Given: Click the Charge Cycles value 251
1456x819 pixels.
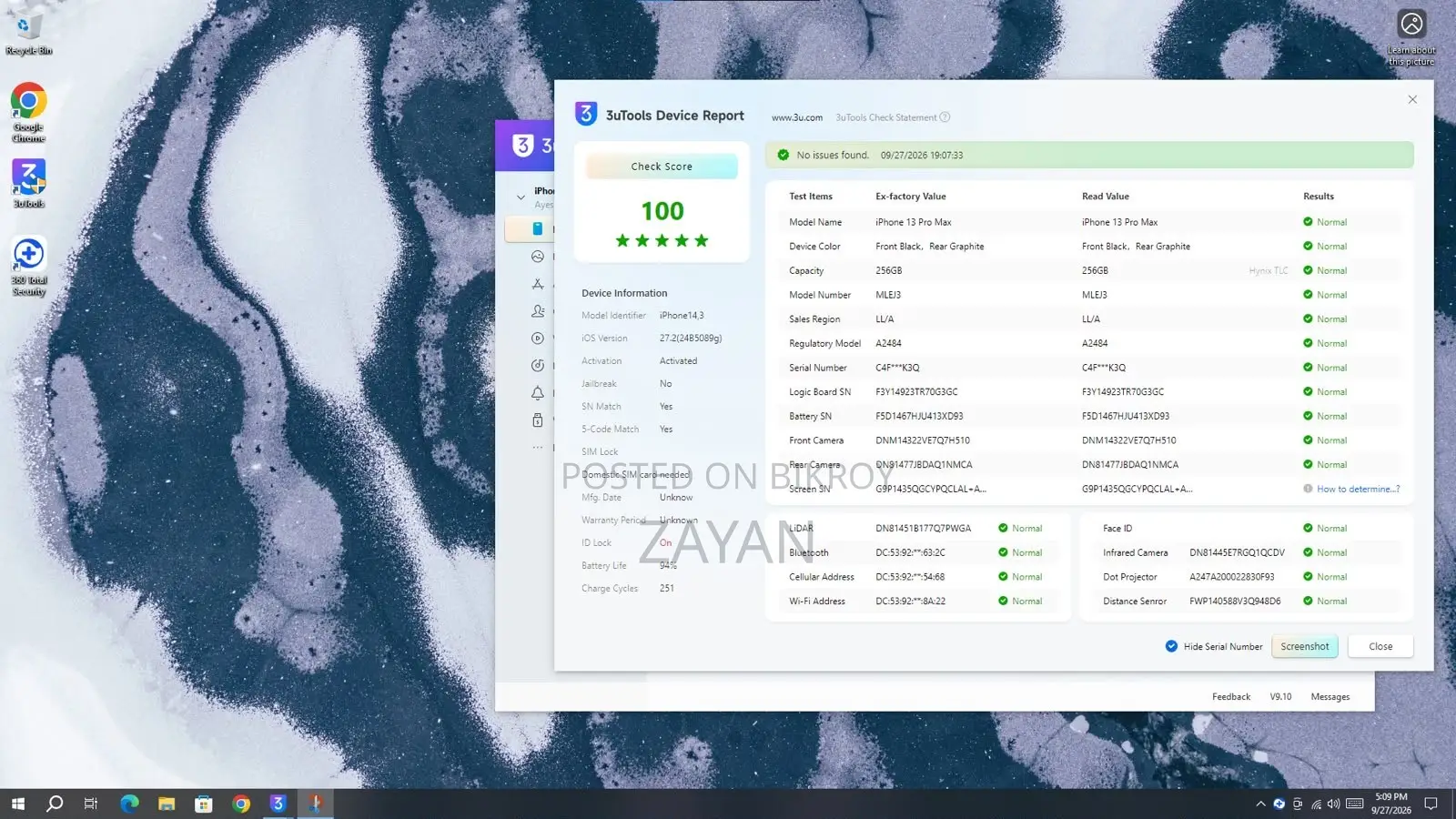Looking at the screenshot, I should [667, 588].
